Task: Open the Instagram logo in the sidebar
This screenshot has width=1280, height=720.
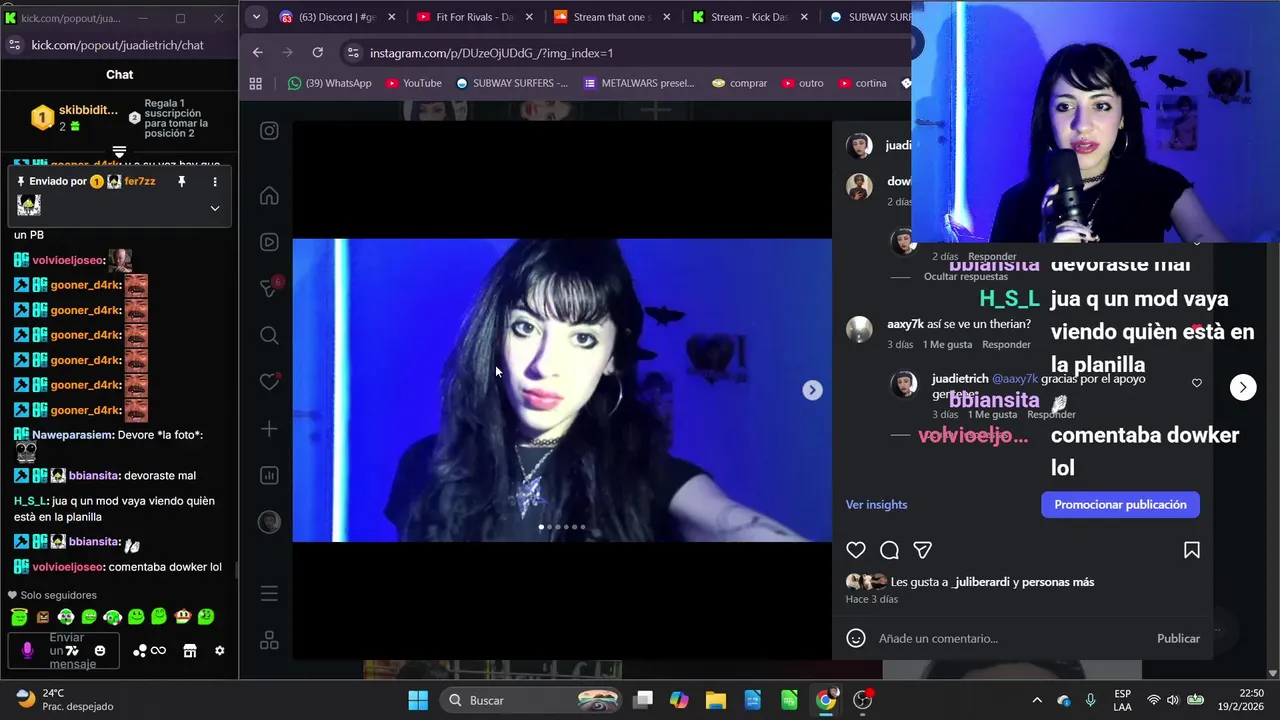Action: click(x=269, y=131)
